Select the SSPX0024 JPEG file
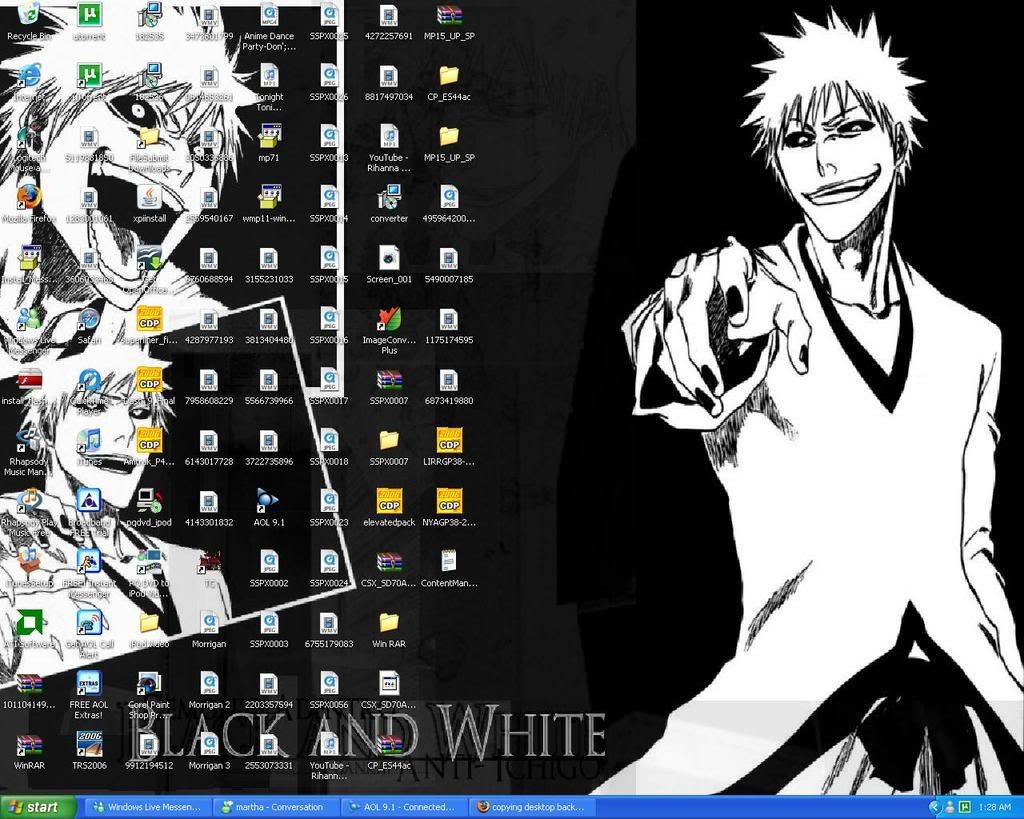This screenshot has height=819, width=1024. point(329,568)
